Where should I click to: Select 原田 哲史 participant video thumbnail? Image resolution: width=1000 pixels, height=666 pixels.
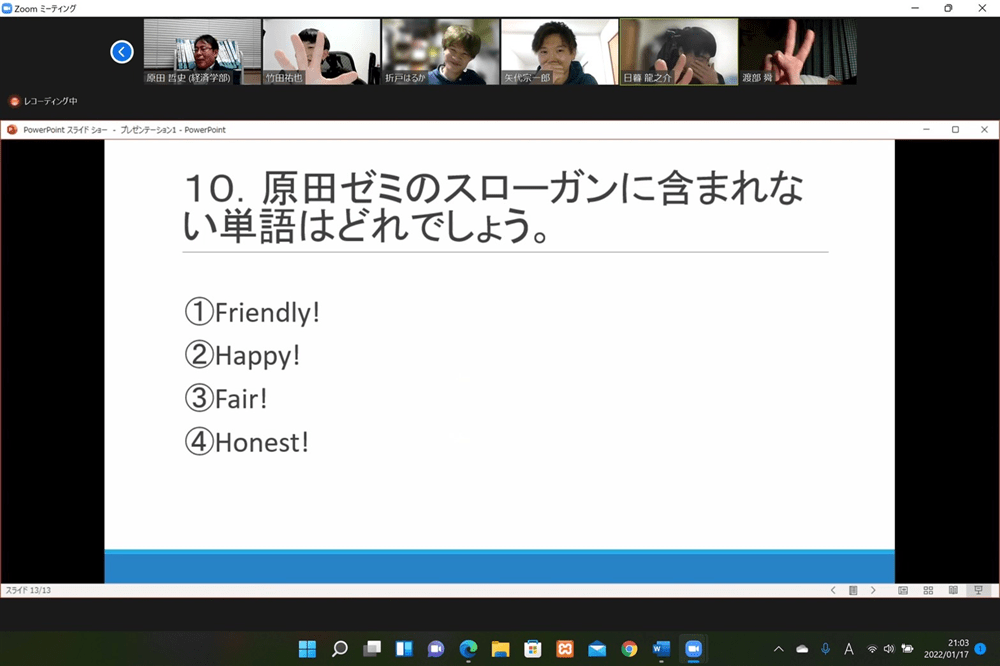point(203,52)
